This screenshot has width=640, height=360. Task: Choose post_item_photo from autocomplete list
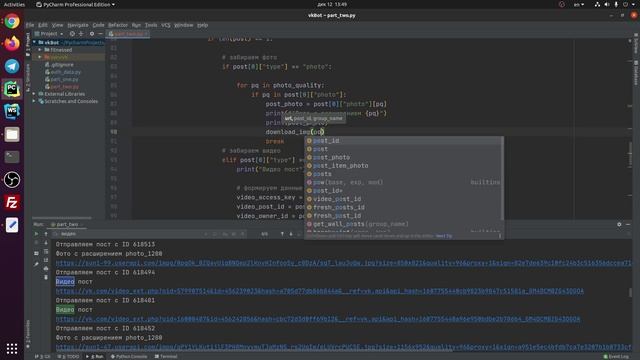point(404,166)
